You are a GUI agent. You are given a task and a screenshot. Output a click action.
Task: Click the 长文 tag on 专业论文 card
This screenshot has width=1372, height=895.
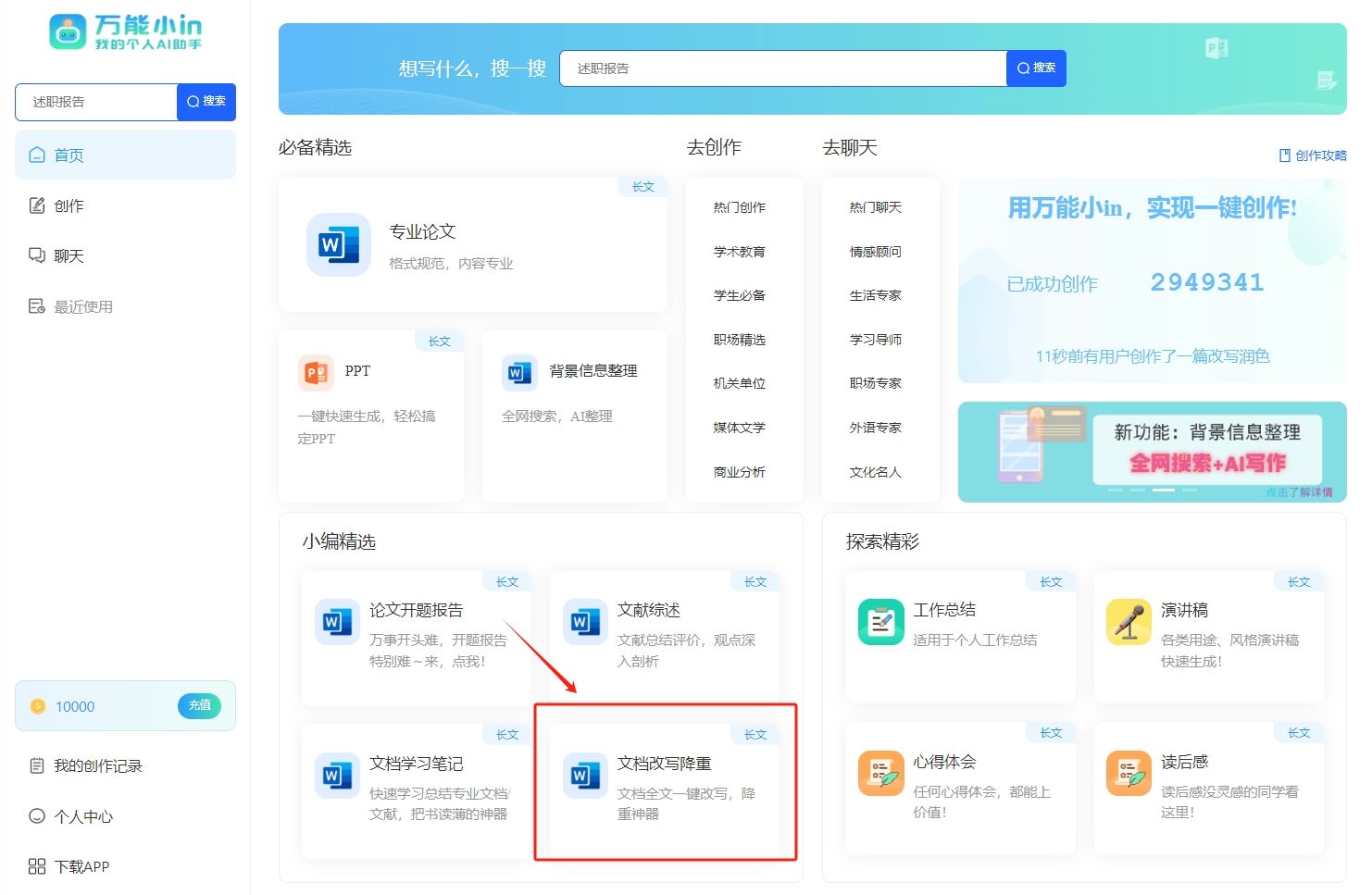(643, 187)
